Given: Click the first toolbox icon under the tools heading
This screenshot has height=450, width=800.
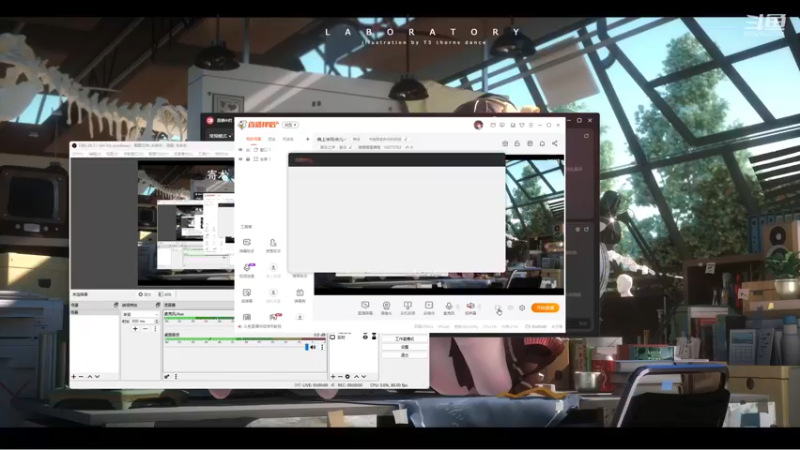Looking at the screenshot, I should coord(247,242).
